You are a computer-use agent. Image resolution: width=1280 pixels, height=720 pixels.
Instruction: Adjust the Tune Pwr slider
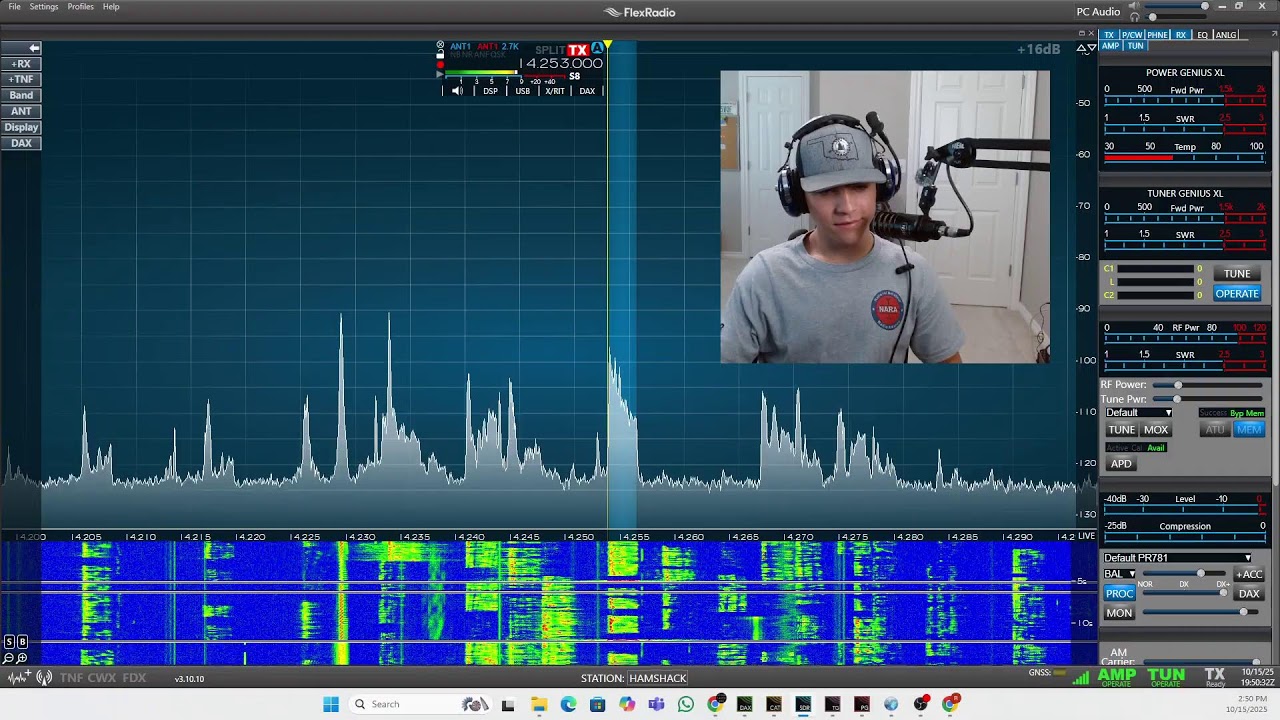tap(1207, 399)
